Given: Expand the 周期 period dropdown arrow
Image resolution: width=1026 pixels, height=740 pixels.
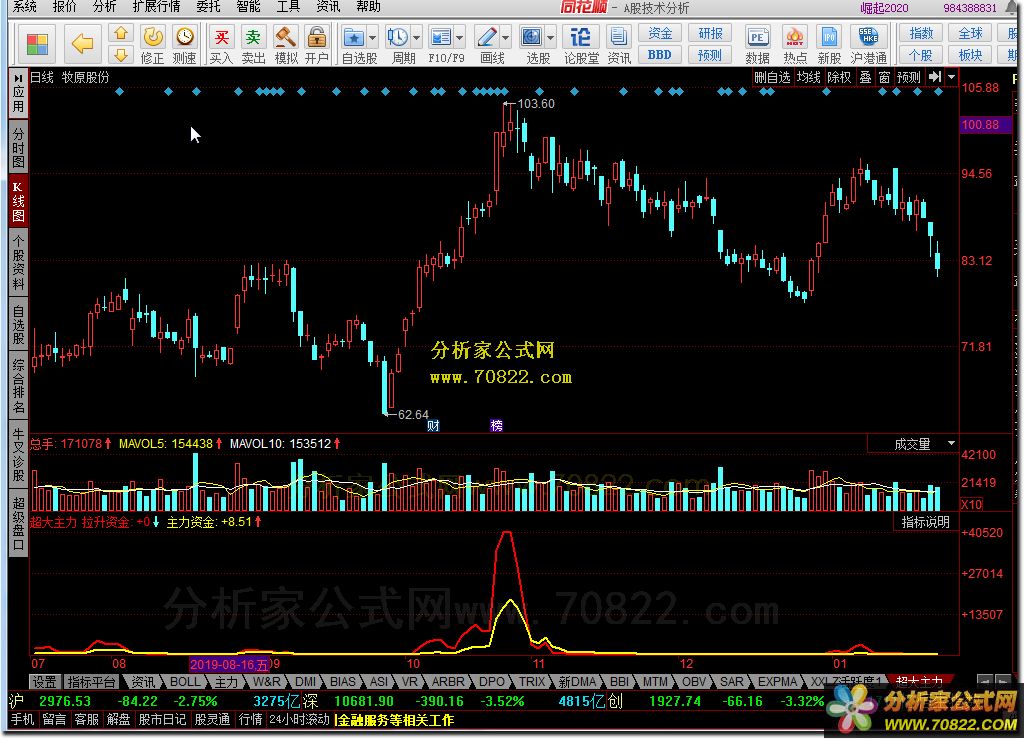Looking at the screenshot, I should coord(416,38).
